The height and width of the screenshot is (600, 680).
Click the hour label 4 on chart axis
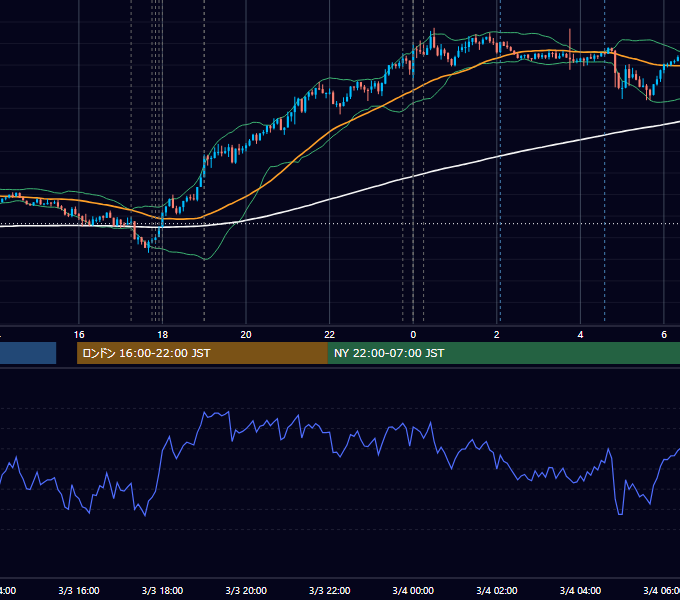point(580,335)
